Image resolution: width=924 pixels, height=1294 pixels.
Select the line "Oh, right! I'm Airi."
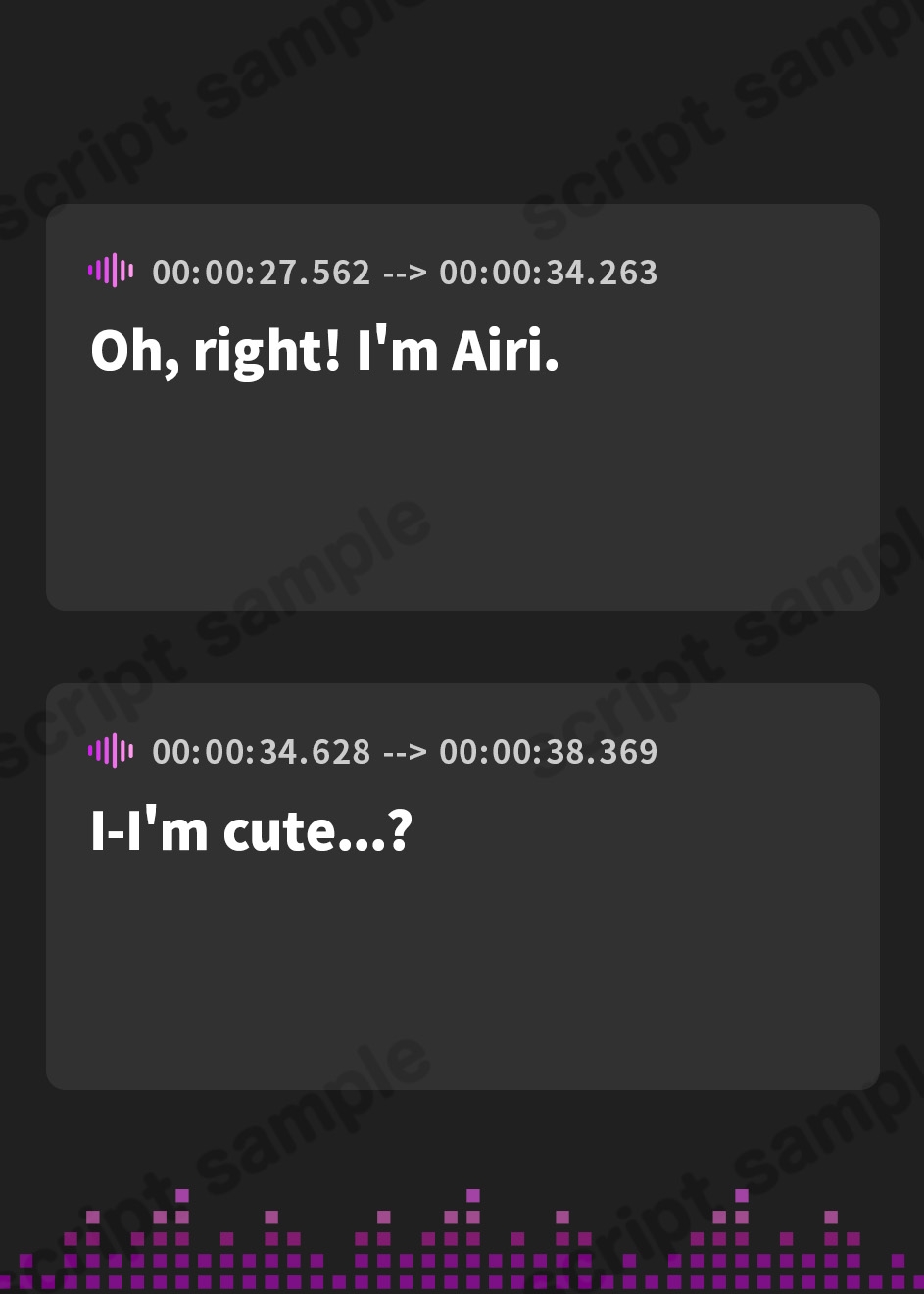point(324,350)
